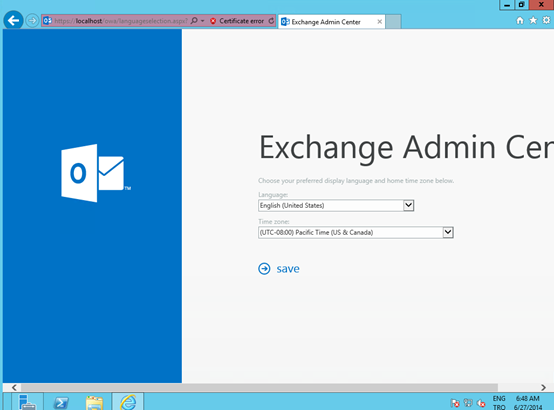The image size is (554, 410).
Task: Click the Action Center flag tray icon
Action: point(455,403)
